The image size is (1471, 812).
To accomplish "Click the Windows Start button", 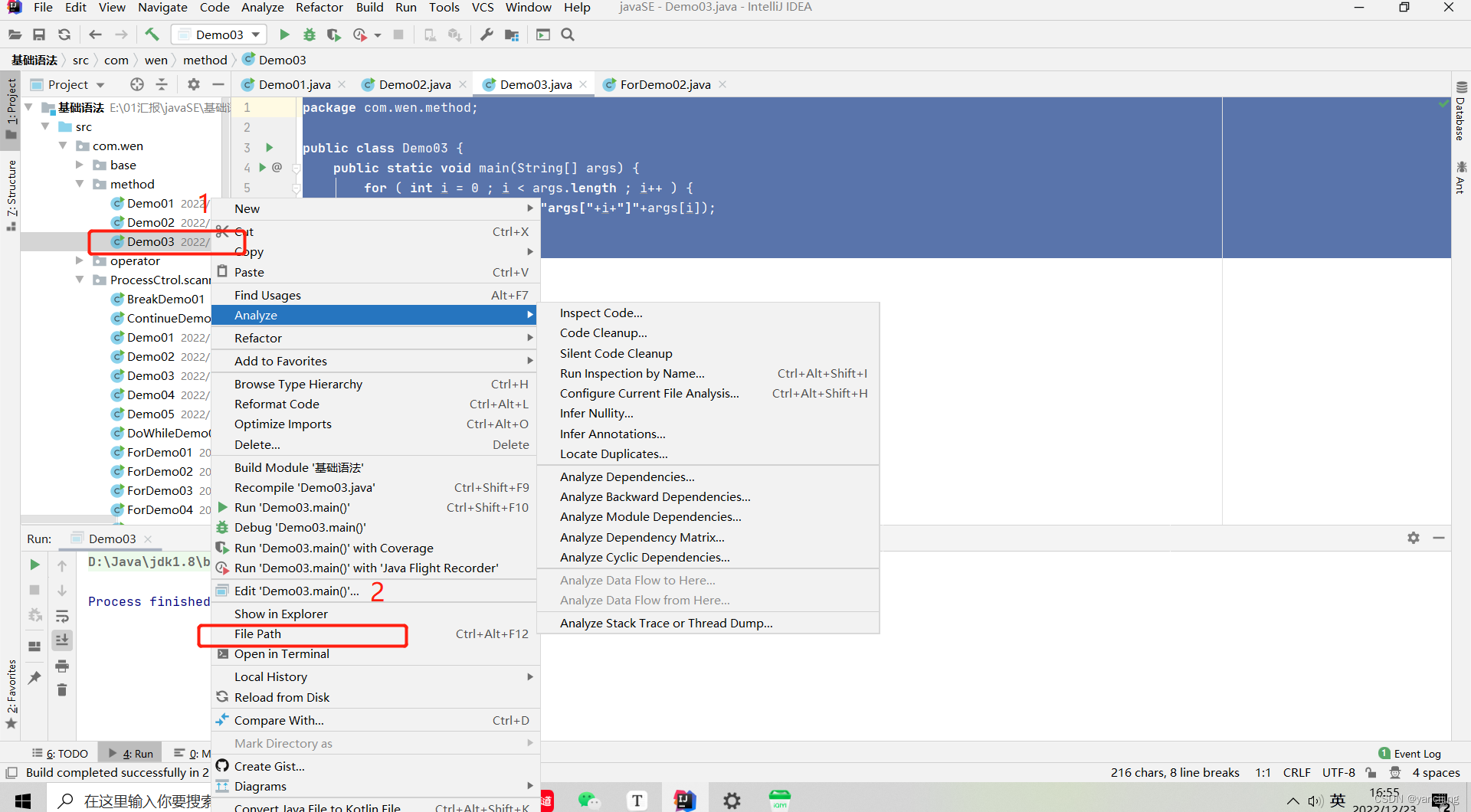I will 23,801.
